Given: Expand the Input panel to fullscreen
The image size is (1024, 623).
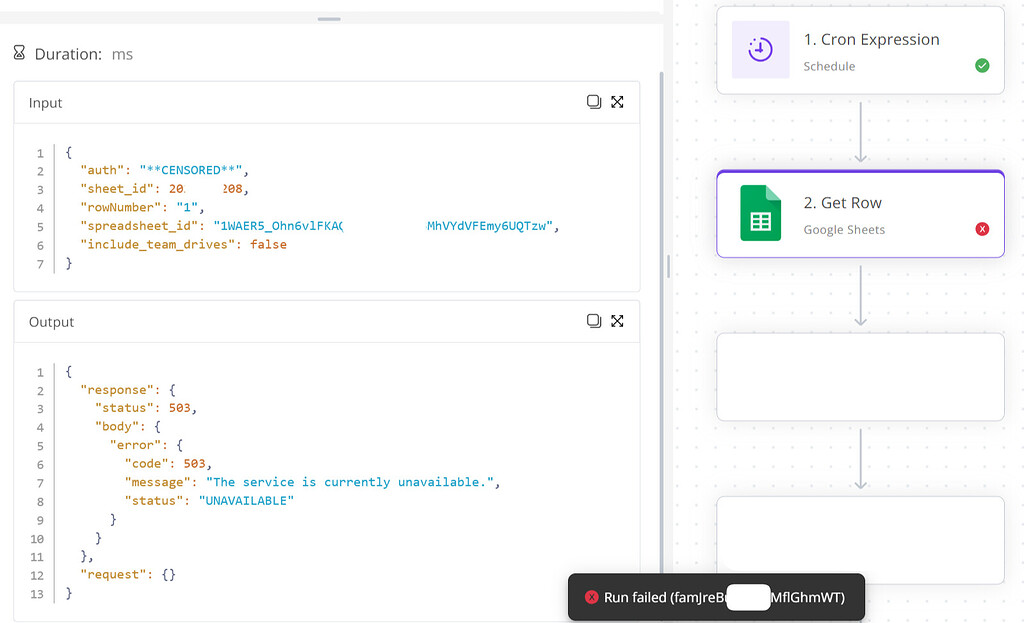Looking at the screenshot, I should [x=617, y=102].
